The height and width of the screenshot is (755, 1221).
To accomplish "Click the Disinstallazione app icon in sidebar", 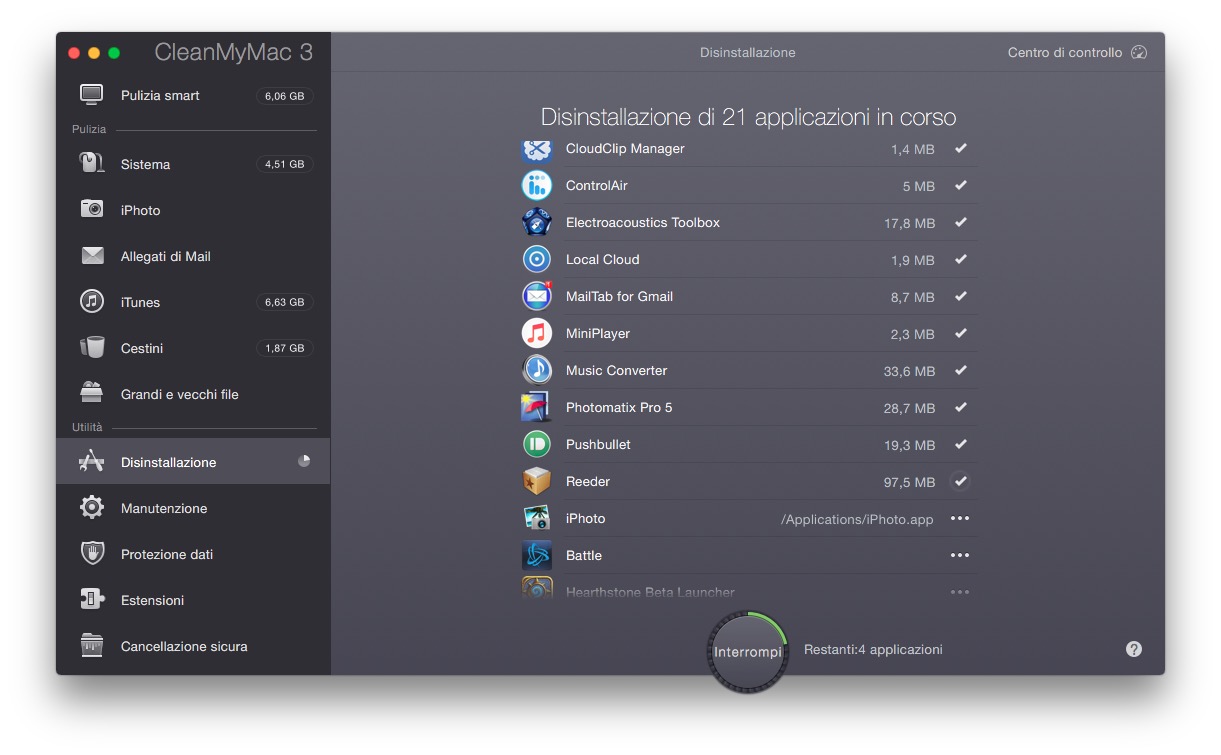I will click(x=92, y=461).
